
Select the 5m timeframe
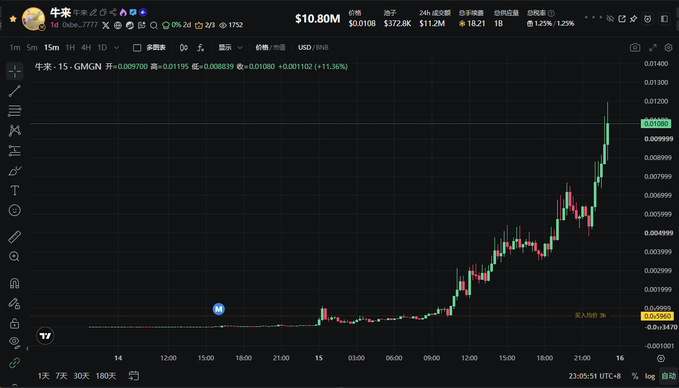click(x=32, y=47)
